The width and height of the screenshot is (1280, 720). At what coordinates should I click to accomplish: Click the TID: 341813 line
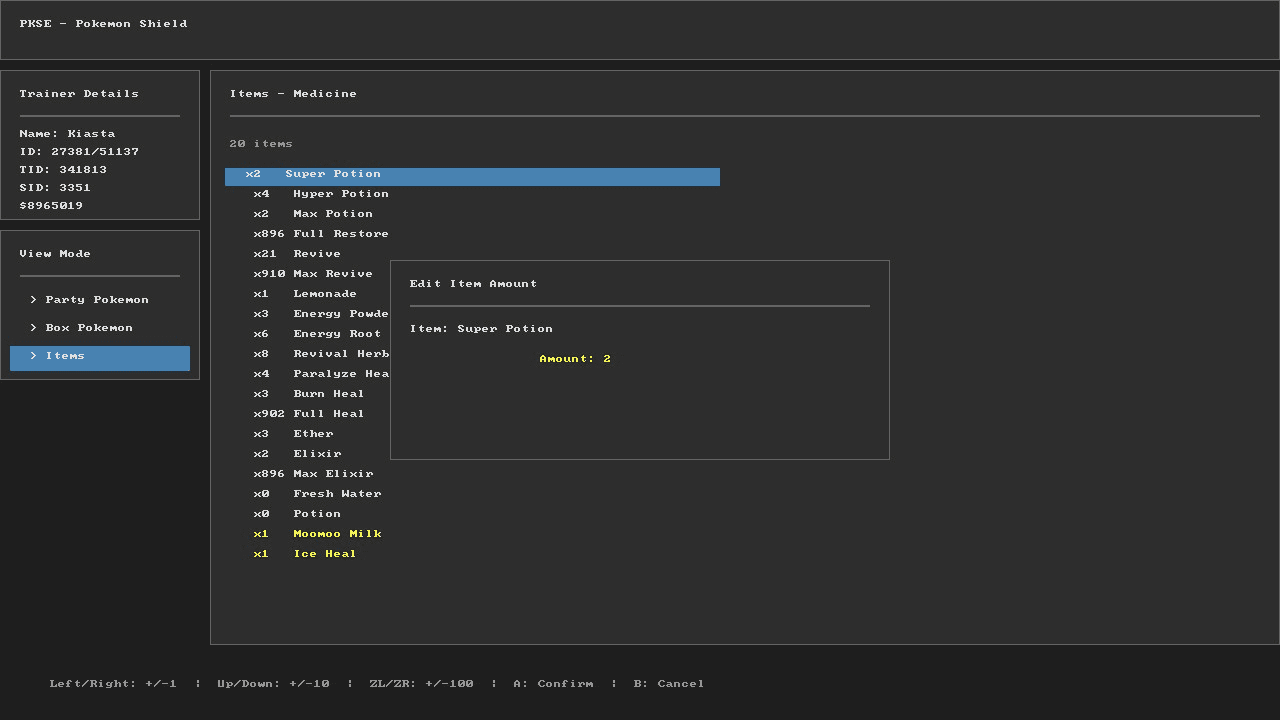[x=63, y=170]
